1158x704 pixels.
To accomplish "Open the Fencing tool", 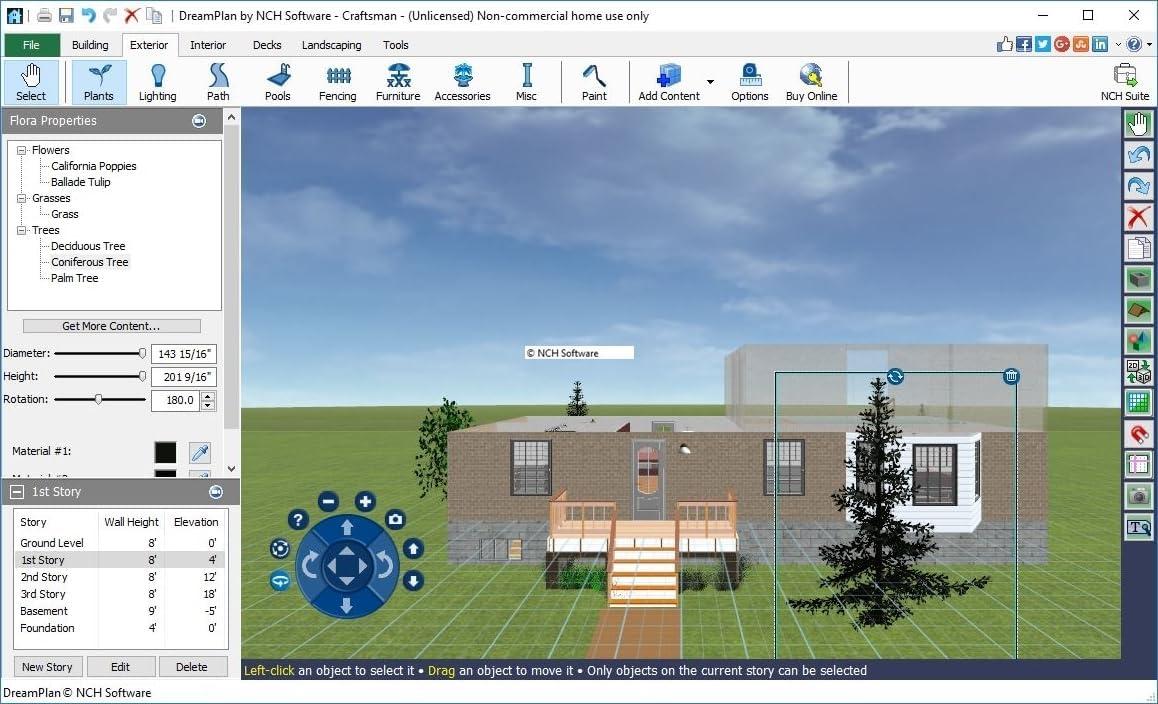I will [x=337, y=80].
